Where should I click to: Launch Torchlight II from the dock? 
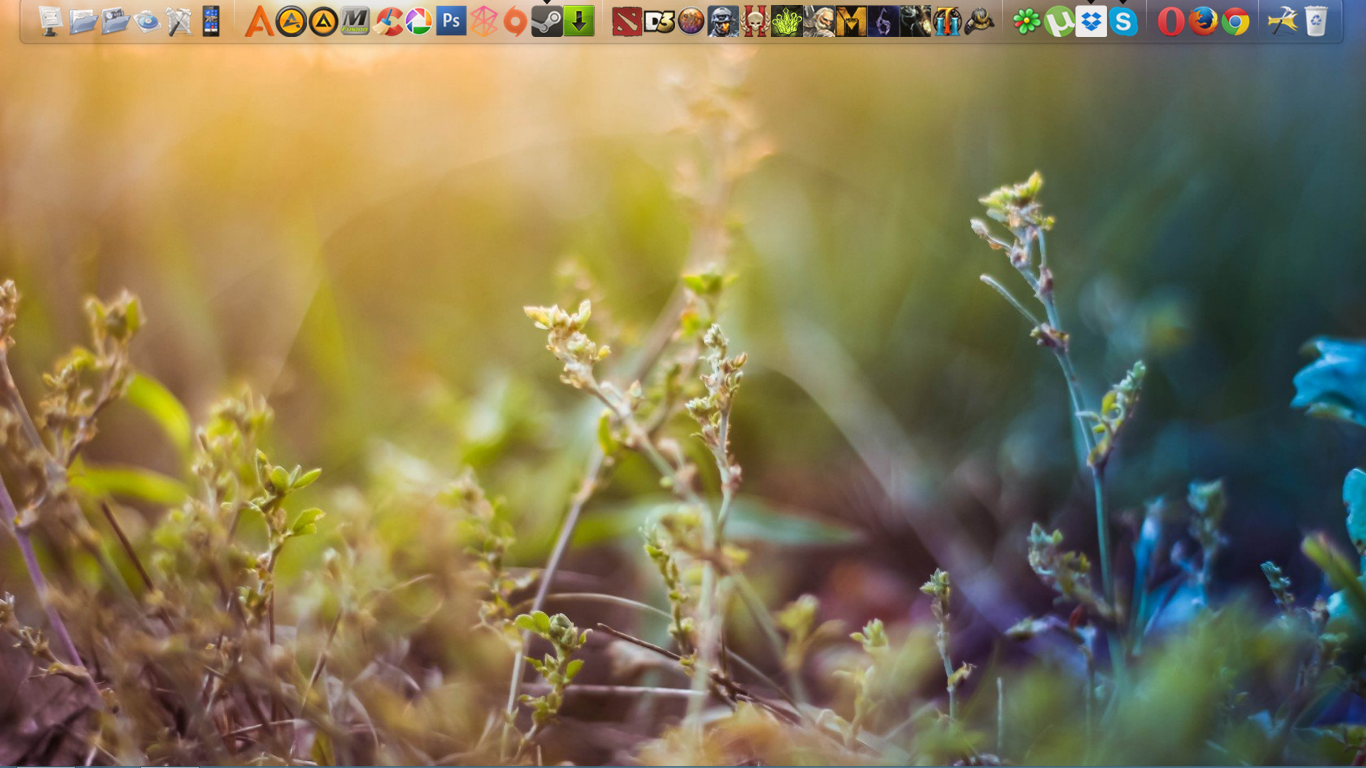click(x=947, y=21)
